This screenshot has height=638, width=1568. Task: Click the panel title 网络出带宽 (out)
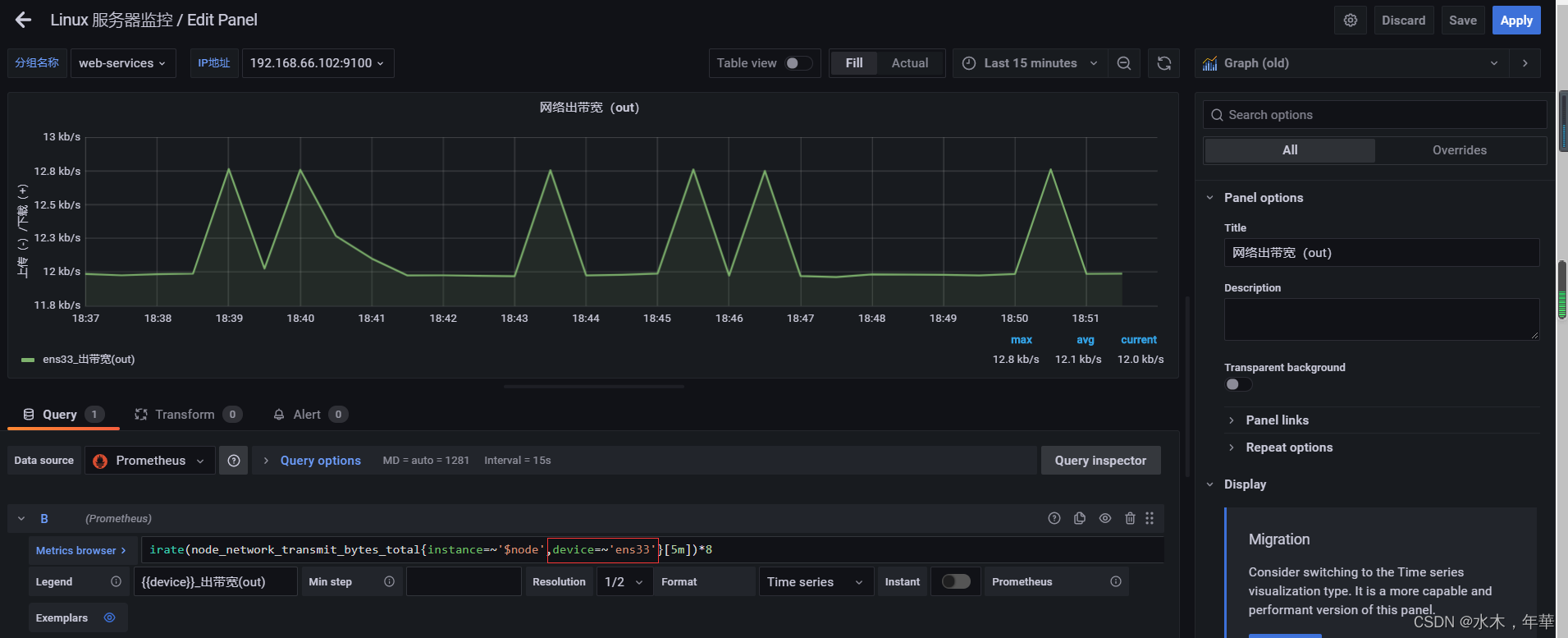point(589,108)
